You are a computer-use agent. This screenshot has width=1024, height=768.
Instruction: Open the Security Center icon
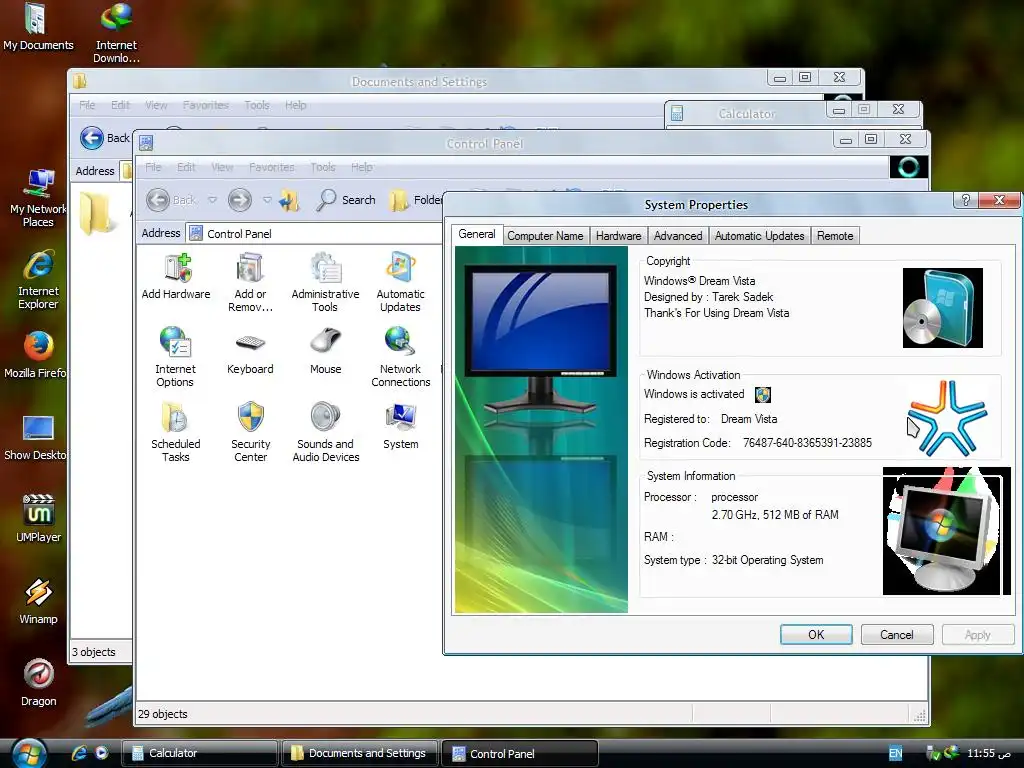click(250, 432)
